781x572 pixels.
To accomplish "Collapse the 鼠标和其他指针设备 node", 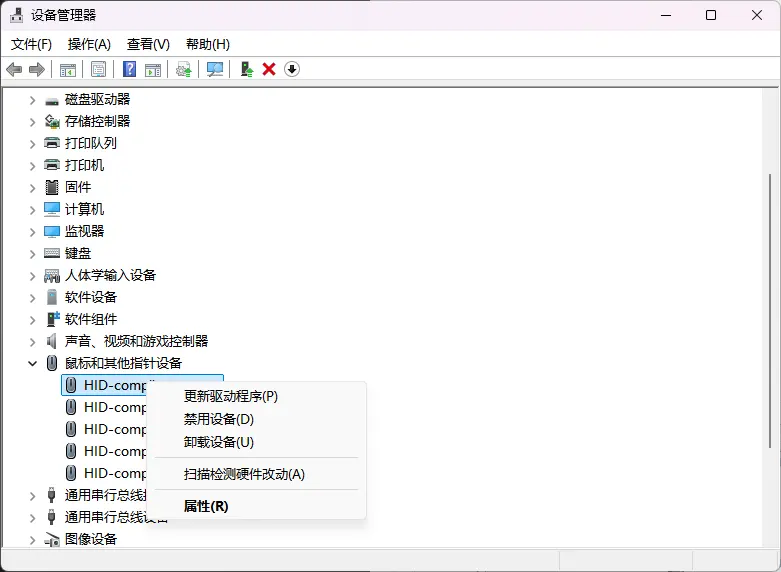I will coord(32,364).
